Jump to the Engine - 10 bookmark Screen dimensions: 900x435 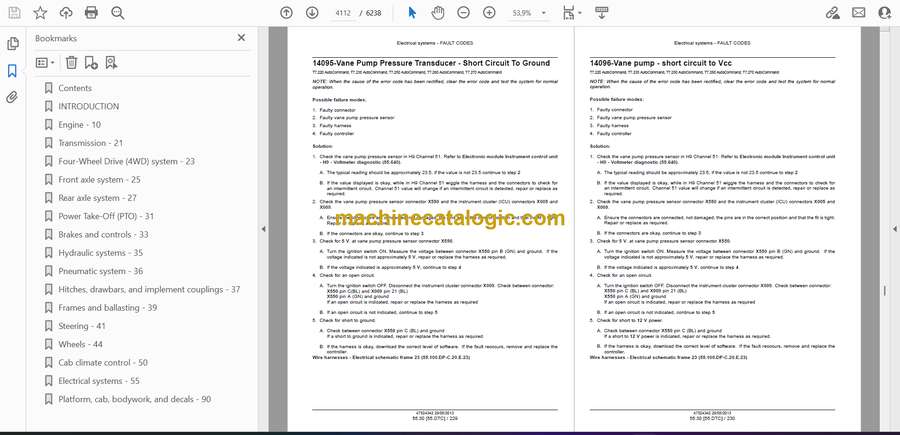coord(79,125)
